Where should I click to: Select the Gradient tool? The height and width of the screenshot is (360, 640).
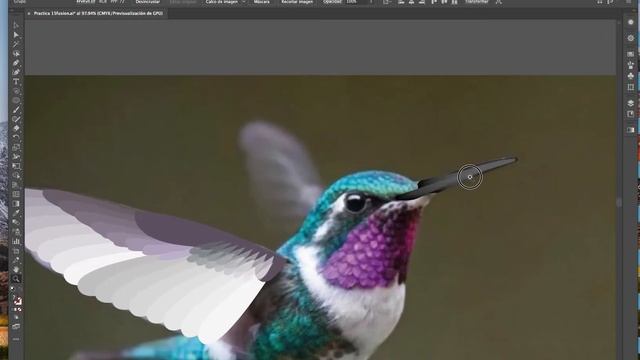click(16, 204)
